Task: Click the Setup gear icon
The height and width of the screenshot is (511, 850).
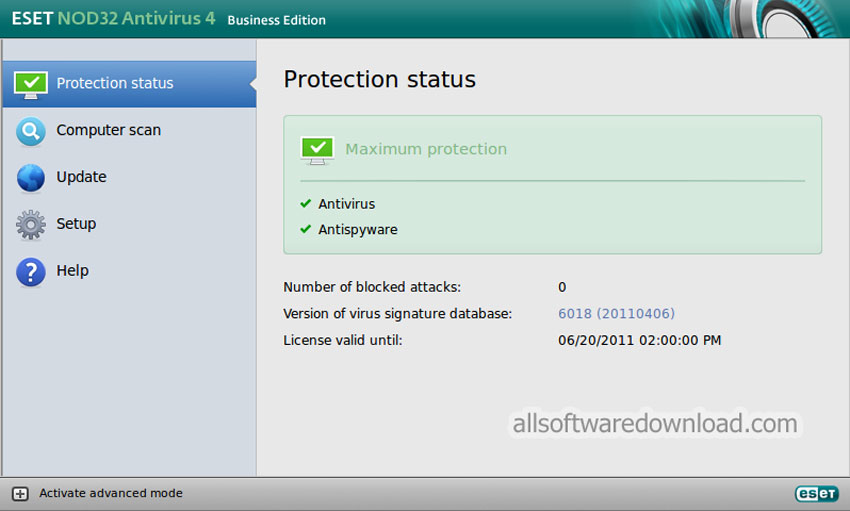Action: pyautogui.click(x=30, y=224)
